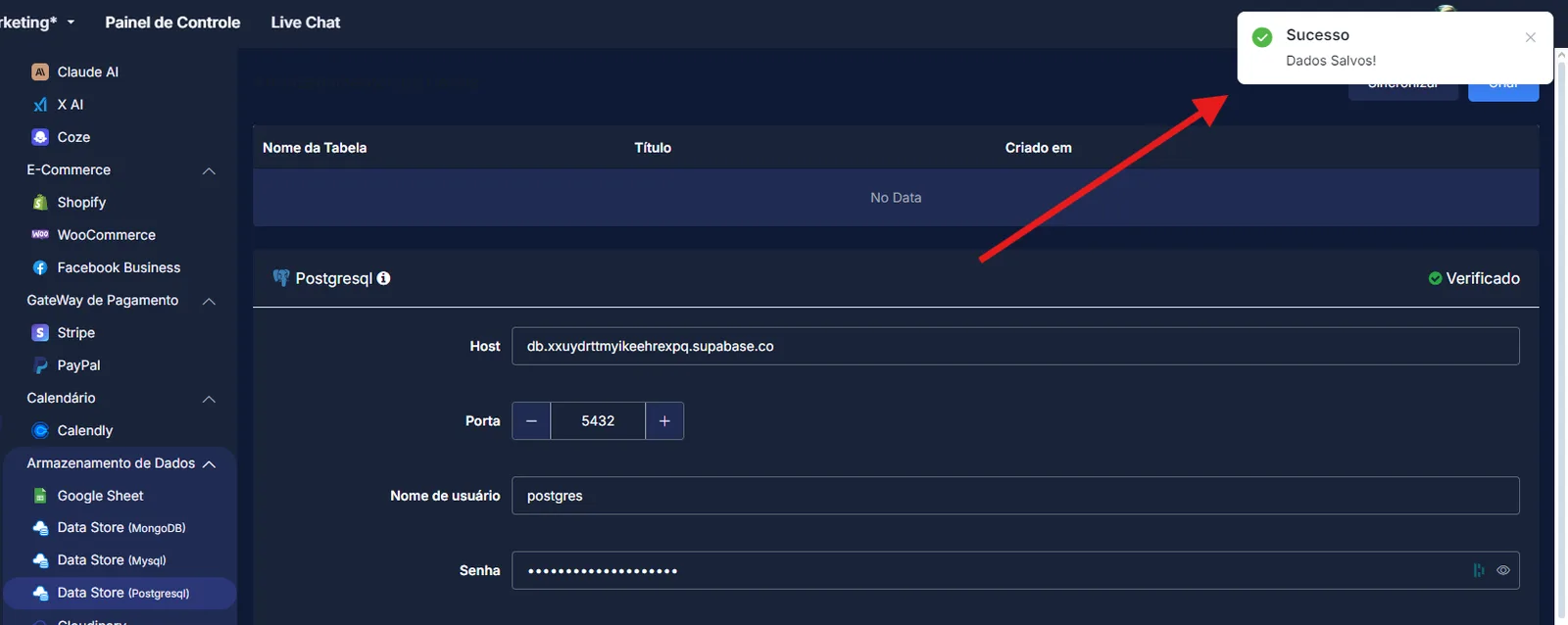1568x625 pixels.
Task: Click the Verificado status text
Action: tap(1483, 278)
